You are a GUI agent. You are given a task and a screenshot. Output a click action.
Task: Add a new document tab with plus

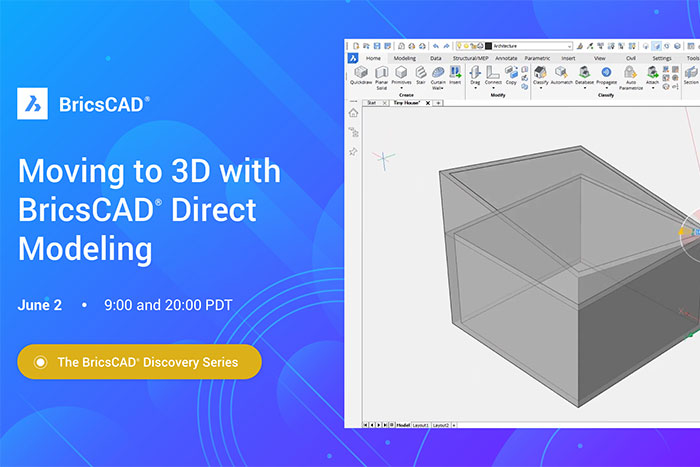click(438, 103)
